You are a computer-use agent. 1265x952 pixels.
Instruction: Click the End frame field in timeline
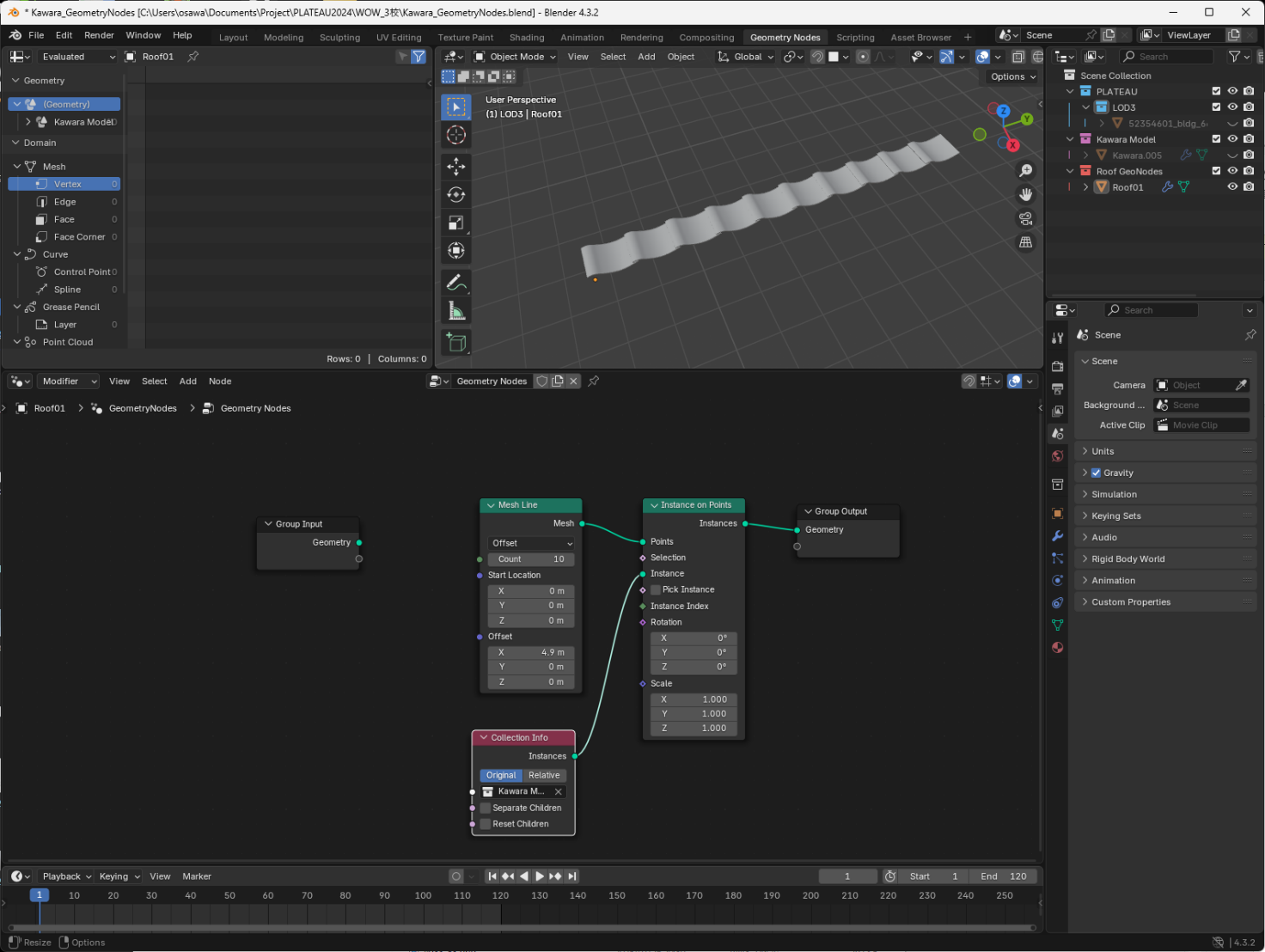pyautogui.click(x=1003, y=876)
